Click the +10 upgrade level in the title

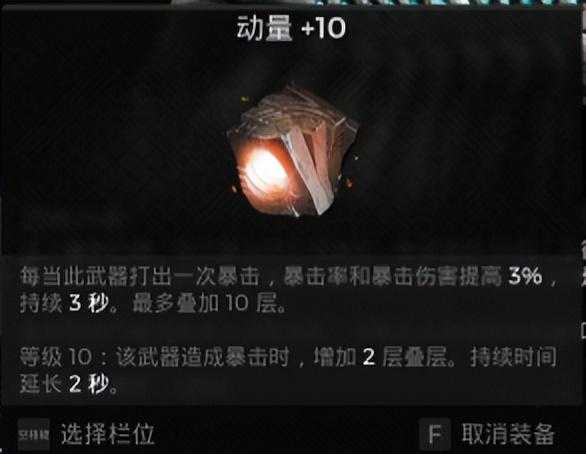(323, 28)
